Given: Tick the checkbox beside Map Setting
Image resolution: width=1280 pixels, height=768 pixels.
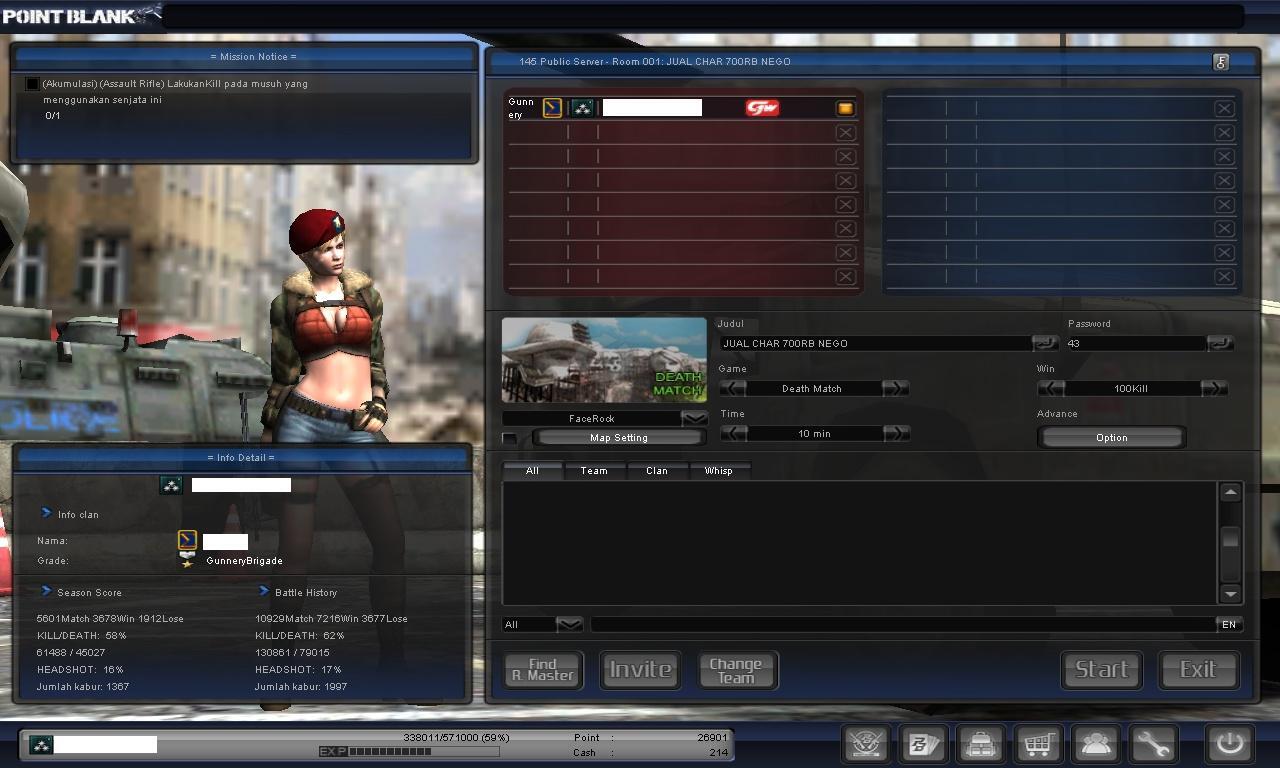Looking at the screenshot, I should (x=510, y=438).
